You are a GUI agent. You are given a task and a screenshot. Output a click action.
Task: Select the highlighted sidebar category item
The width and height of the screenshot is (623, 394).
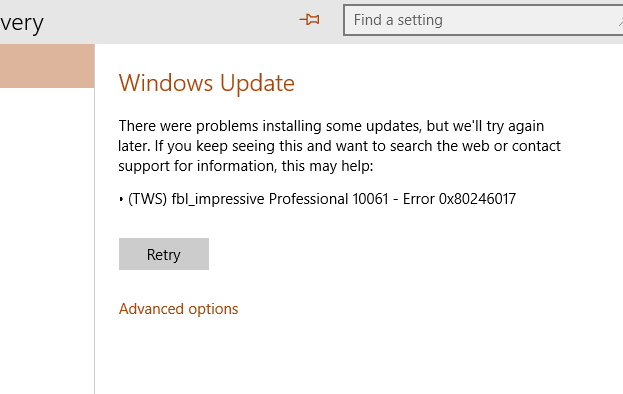47,66
